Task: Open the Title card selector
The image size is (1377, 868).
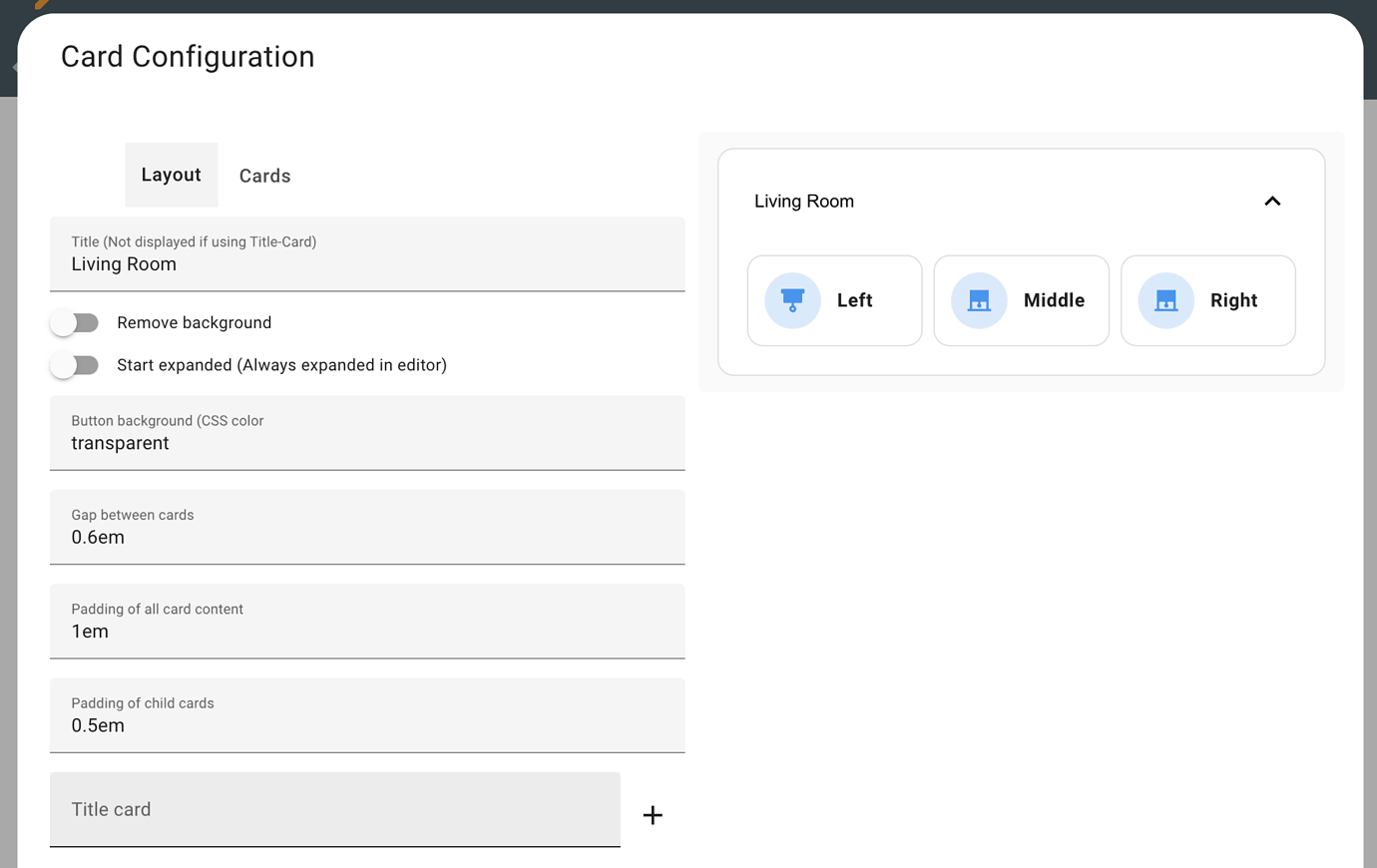Action: 335,810
